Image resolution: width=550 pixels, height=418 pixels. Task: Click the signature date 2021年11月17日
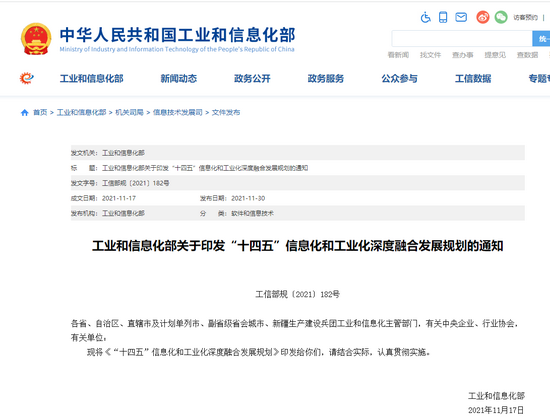click(x=496, y=410)
